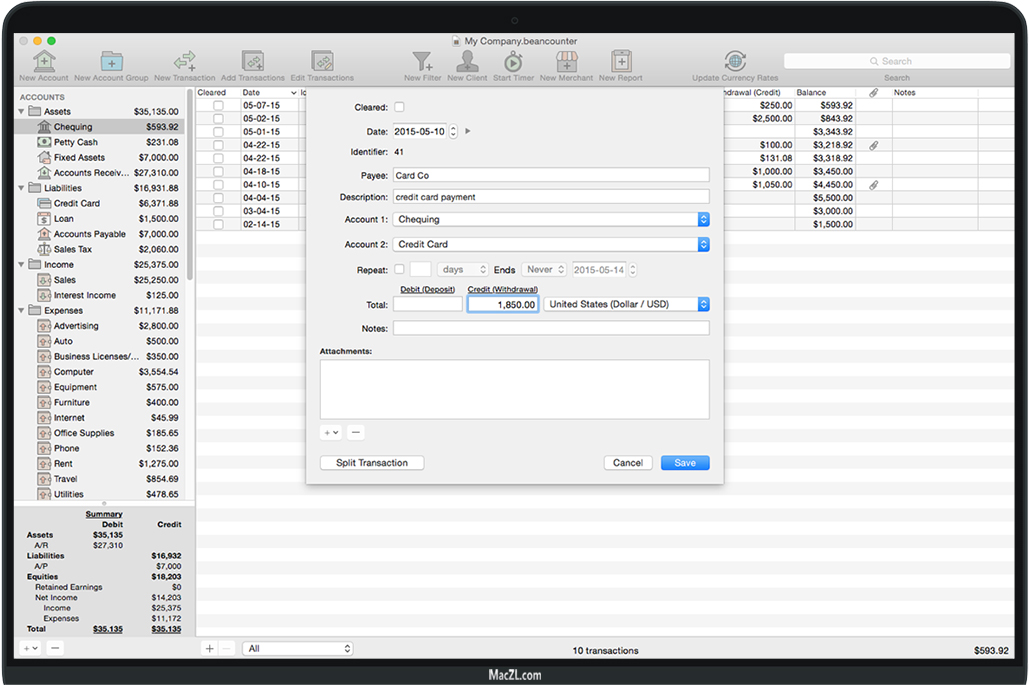Collapse the Liabilities account group
This screenshot has height=685, width=1029.
pos(23,188)
